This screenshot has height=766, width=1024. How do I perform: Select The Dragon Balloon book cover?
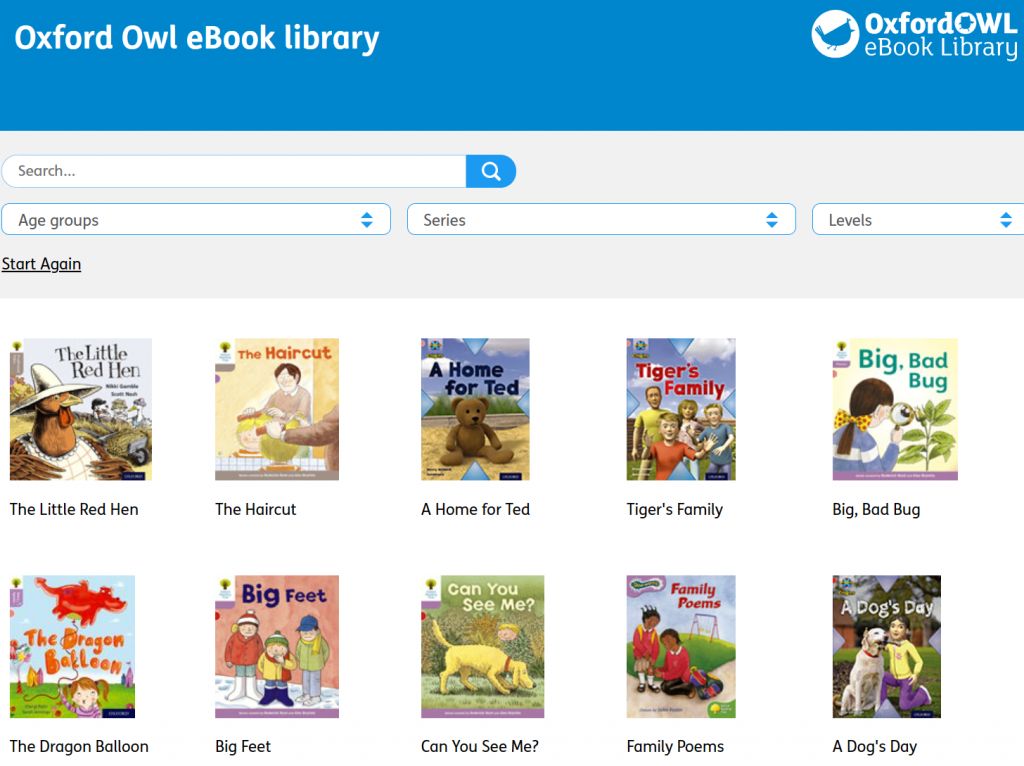(72, 646)
